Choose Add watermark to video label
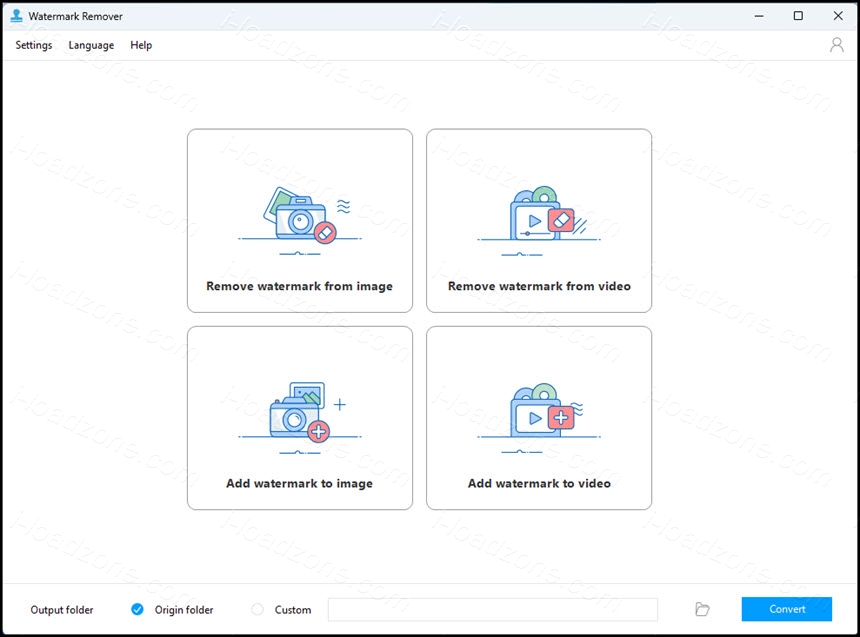This screenshot has height=637, width=860. 539,483
